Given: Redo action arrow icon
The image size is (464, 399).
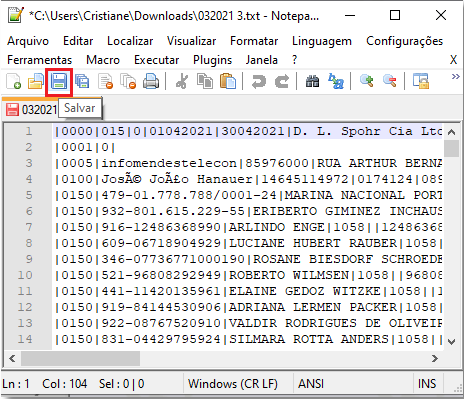Looking at the screenshot, I should (x=282, y=81).
